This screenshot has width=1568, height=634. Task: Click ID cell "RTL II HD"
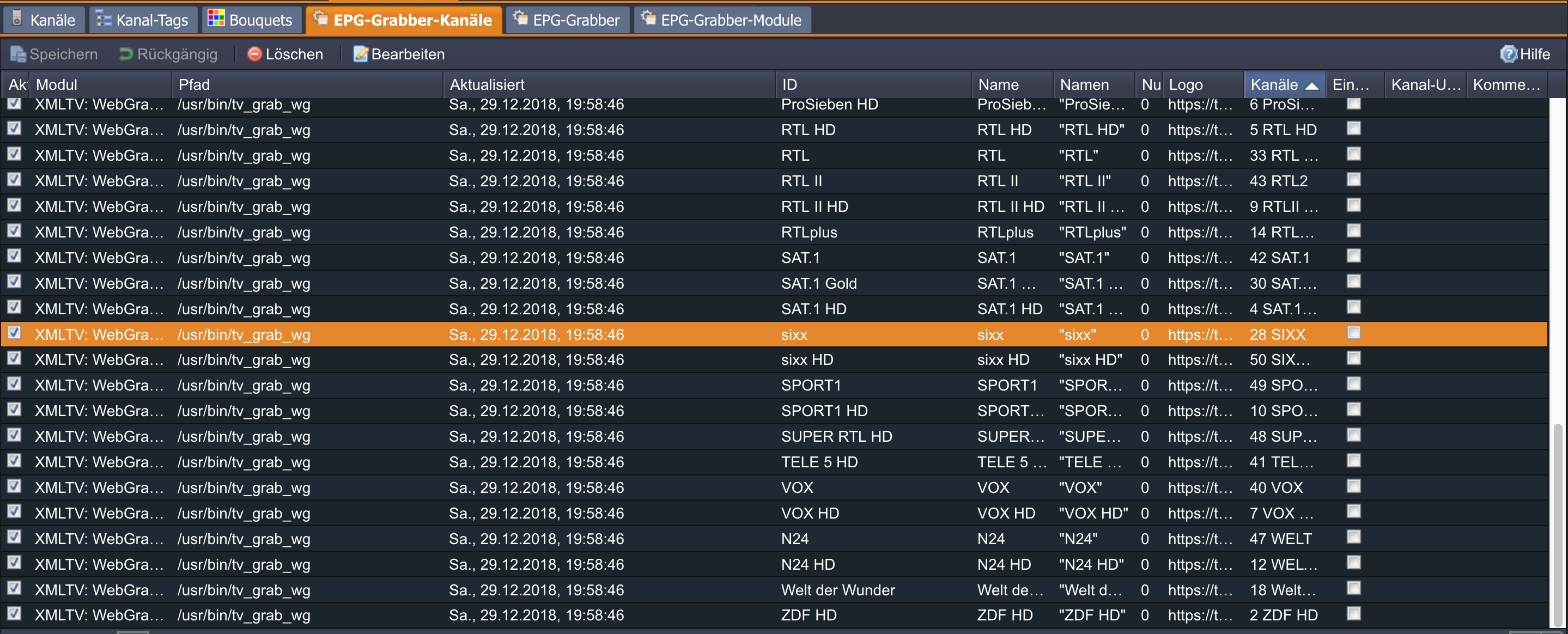tap(815, 206)
